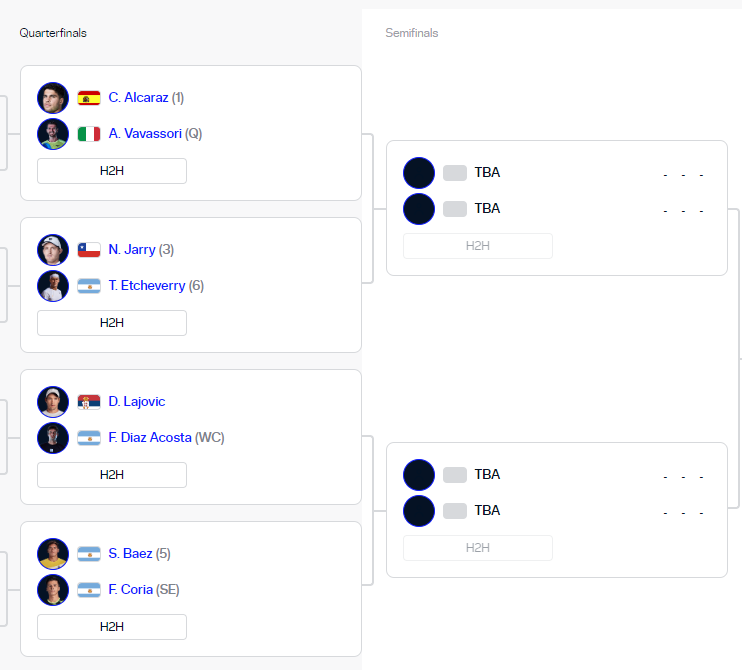The height and width of the screenshot is (670, 742).
Task: Click C. Alcaraz's player photo
Action: [x=53, y=98]
